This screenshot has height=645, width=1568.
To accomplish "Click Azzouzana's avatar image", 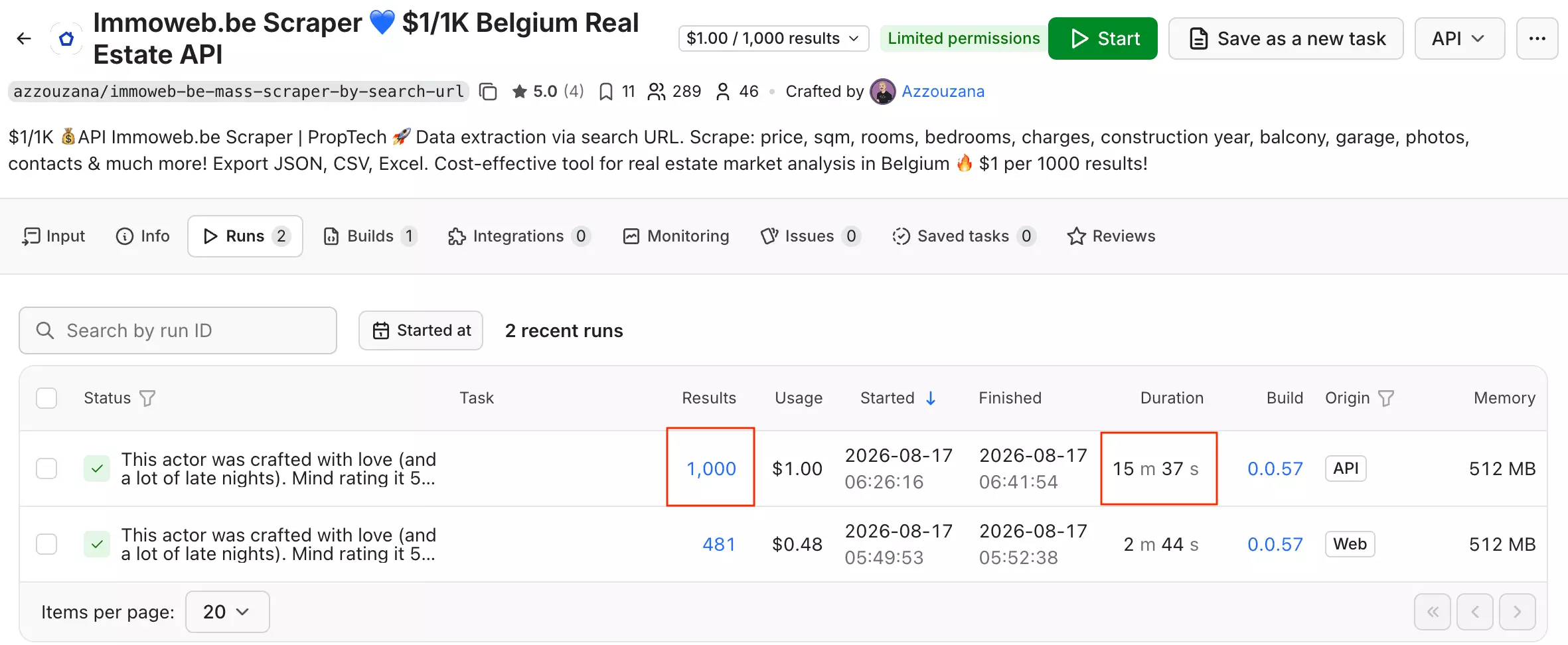I will 882,92.
